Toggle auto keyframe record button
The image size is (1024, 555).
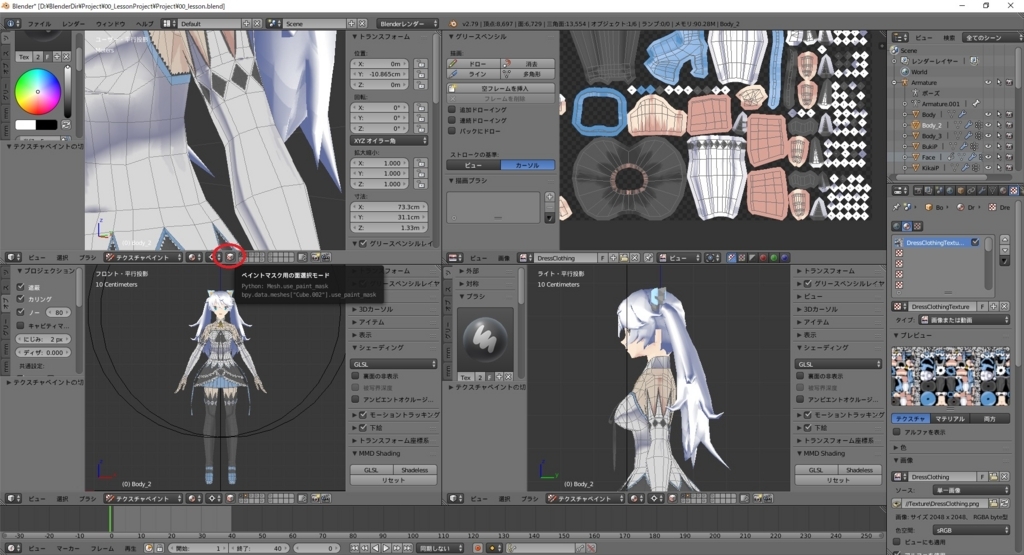point(478,548)
